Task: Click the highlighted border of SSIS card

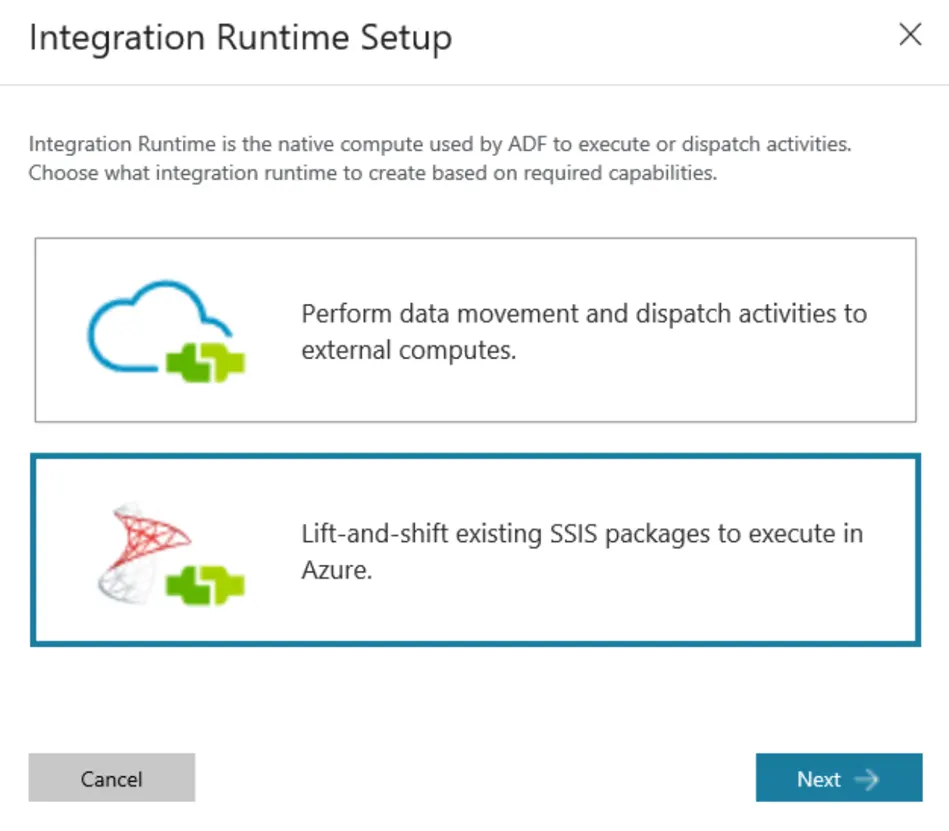Action: coord(475,642)
